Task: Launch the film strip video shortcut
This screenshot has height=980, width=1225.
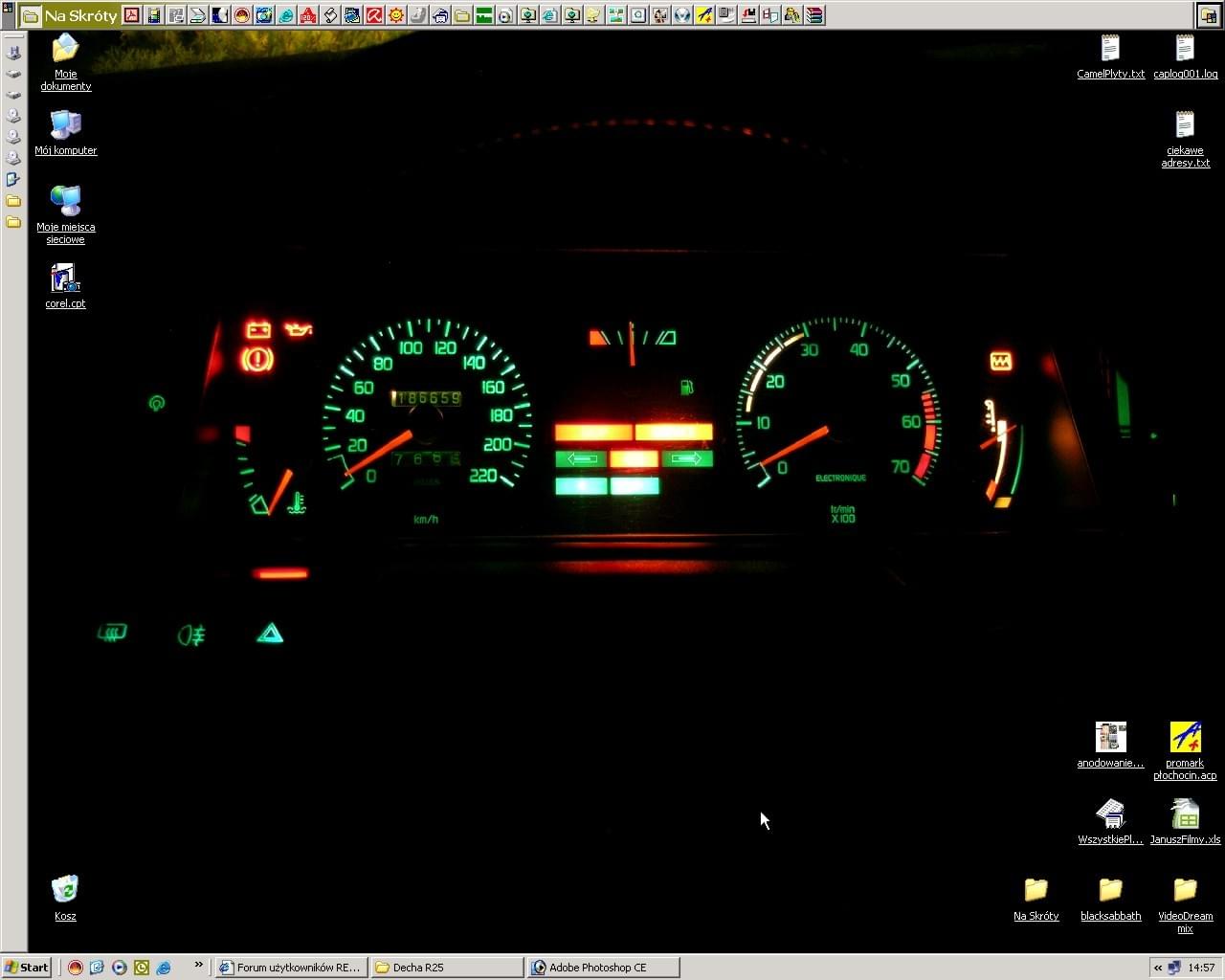Action: (x=153, y=15)
